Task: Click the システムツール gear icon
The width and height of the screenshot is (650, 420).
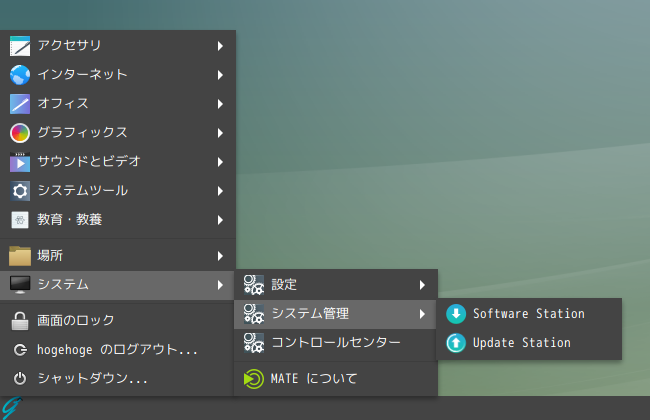Action: coord(20,191)
